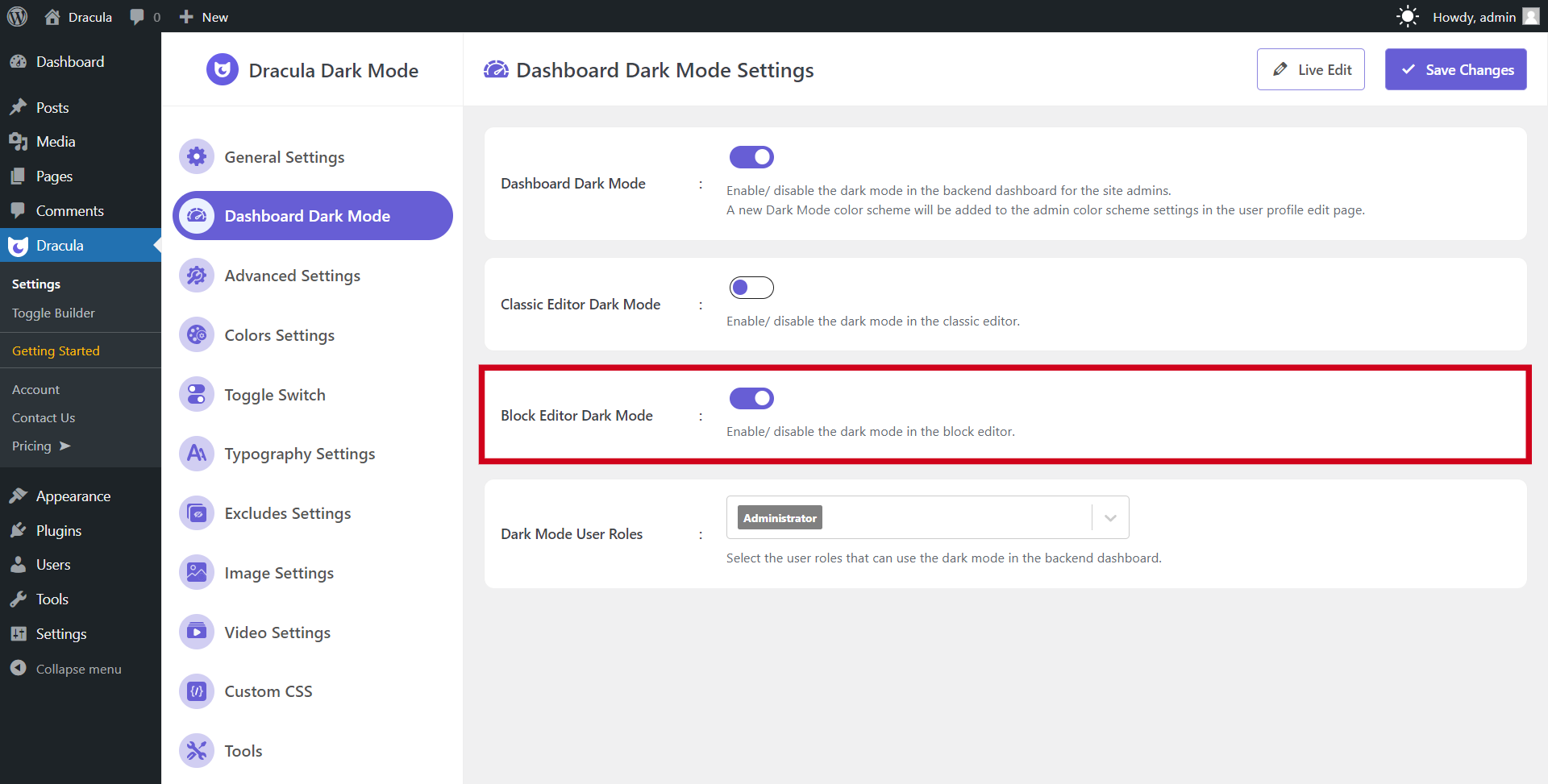Viewport: 1548px width, 784px height.
Task: Click the Administrator role tag
Action: coord(780,518)
